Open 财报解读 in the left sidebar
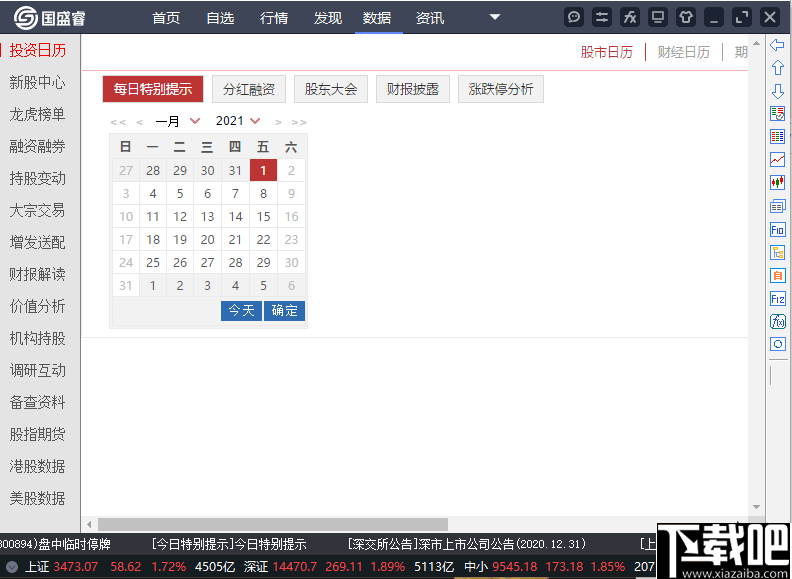 (37, 274)
